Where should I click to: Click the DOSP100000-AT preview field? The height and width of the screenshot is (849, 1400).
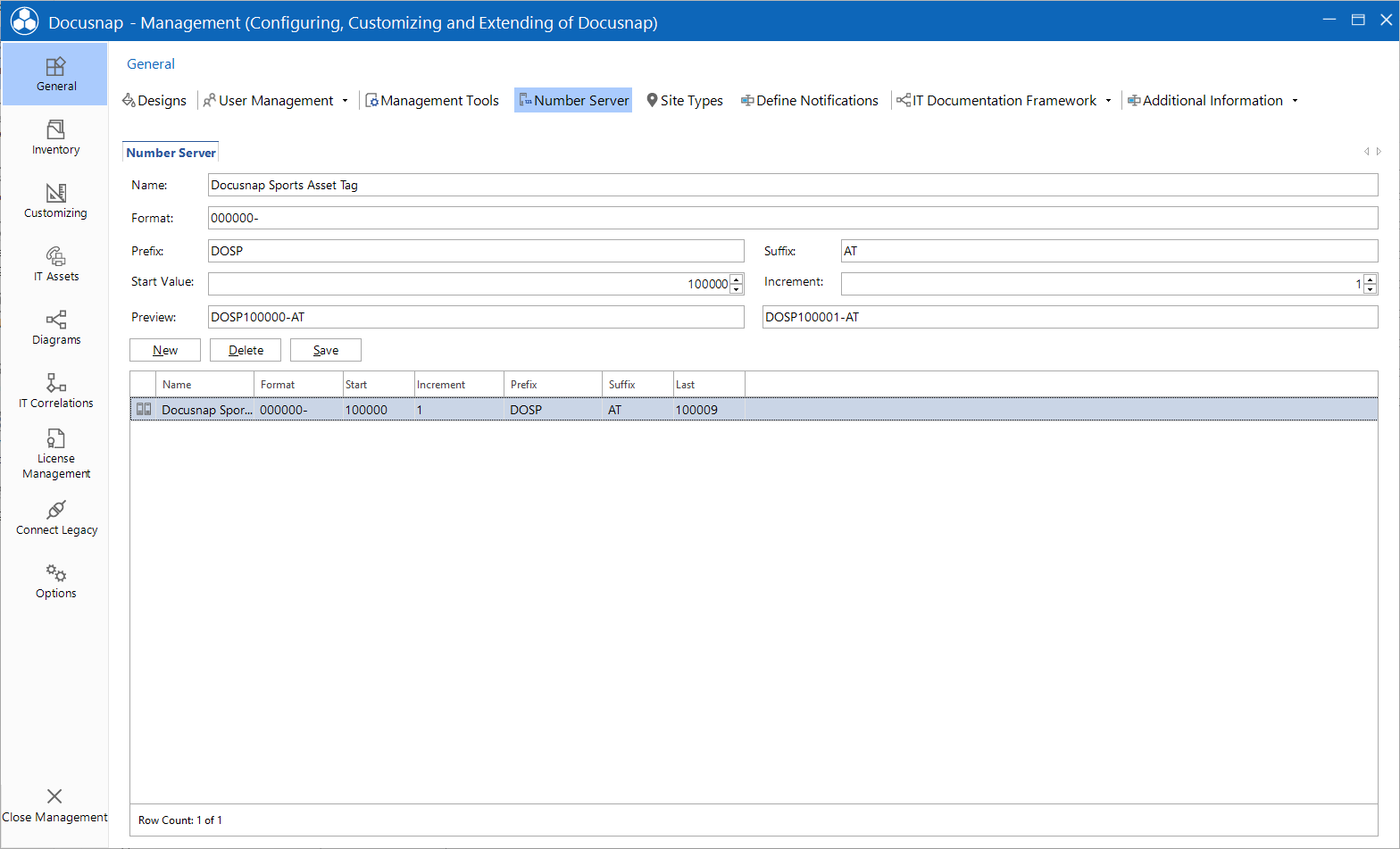(x=476, y=317)
